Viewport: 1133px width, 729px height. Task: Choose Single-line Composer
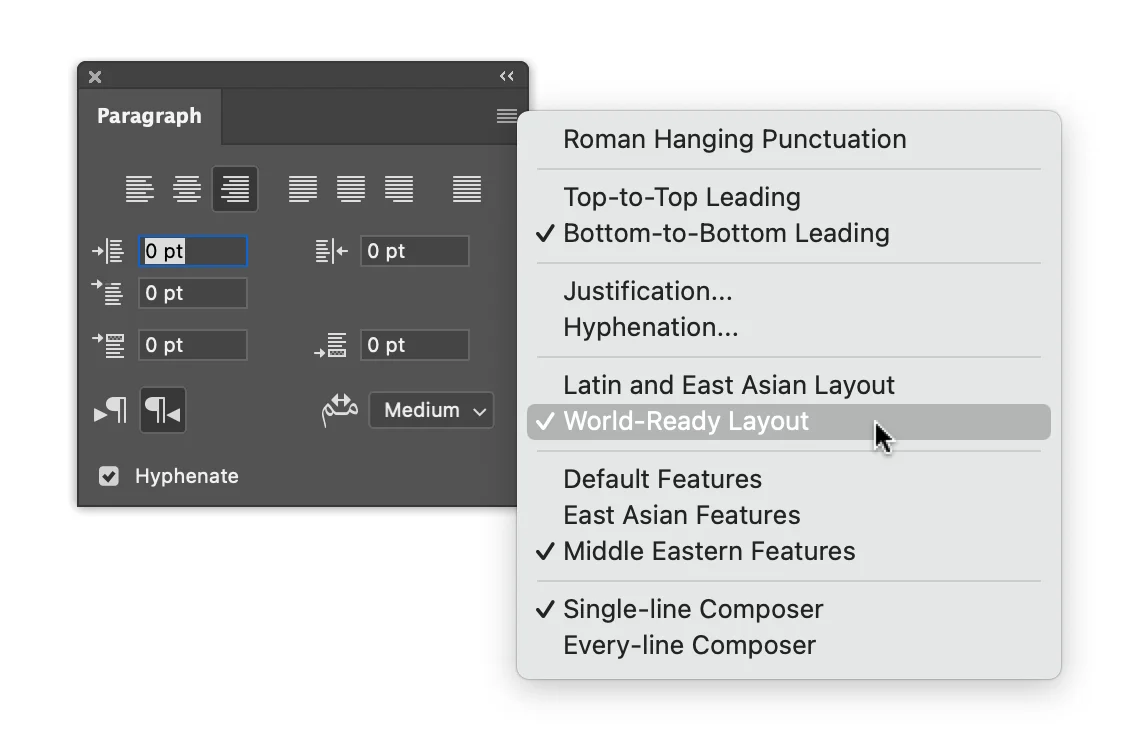coord(789,609)
